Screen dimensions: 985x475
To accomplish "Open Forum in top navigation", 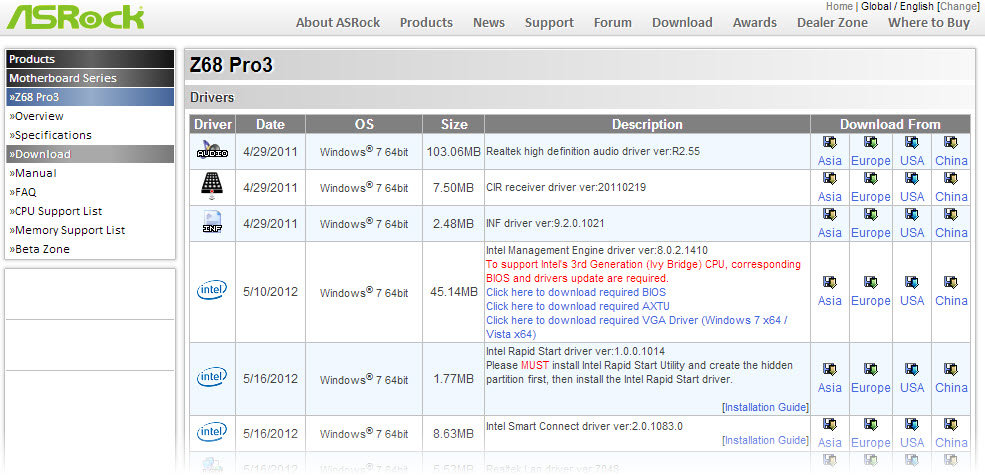I will point(613,23).
